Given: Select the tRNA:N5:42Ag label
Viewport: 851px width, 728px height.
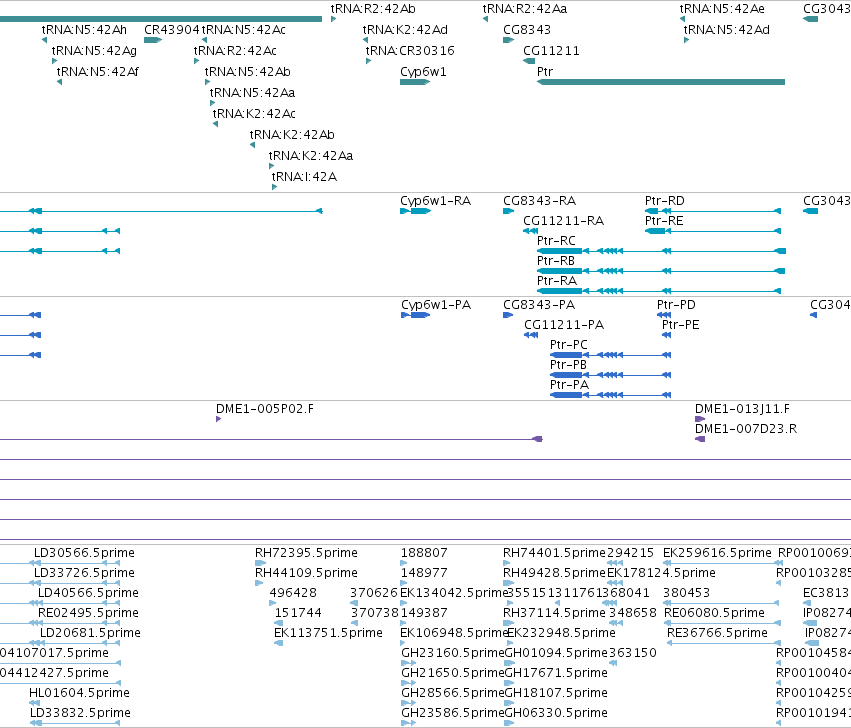Looking at the screenshot, I should [x=94, y=51].
